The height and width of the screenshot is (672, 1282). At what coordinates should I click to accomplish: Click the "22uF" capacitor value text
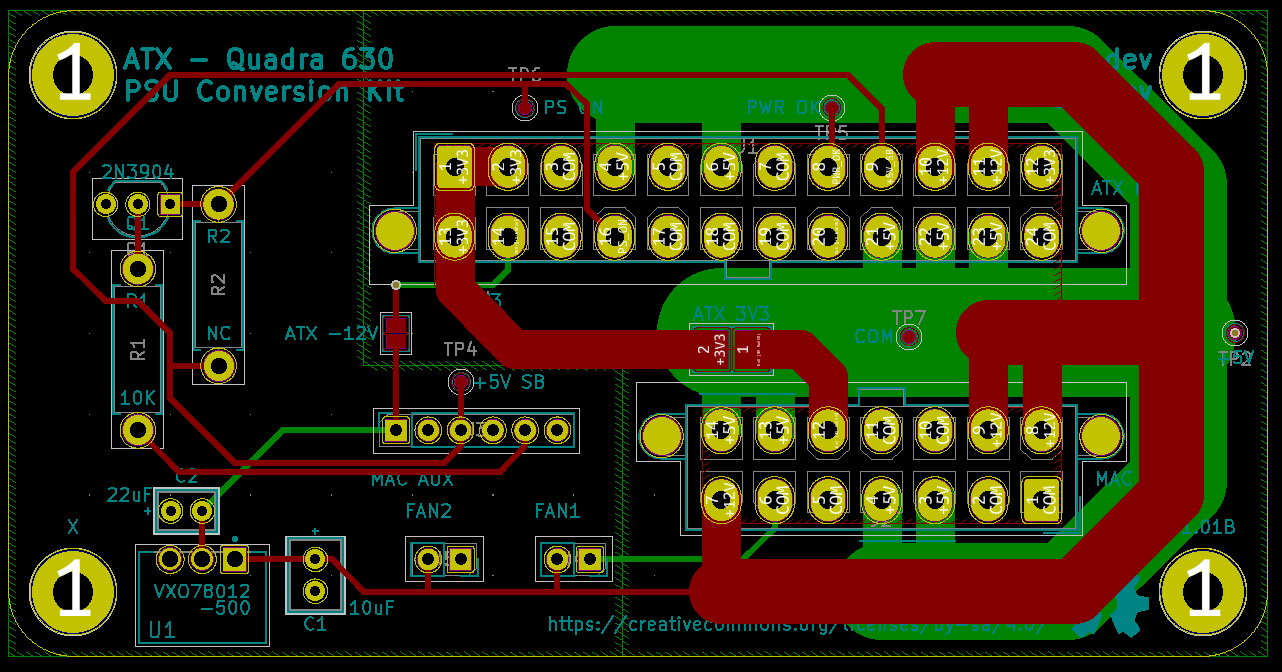pos(130,495)
